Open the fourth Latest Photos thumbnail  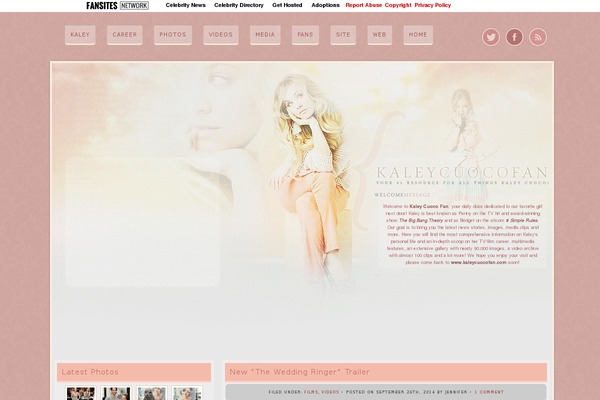[187, 393]
